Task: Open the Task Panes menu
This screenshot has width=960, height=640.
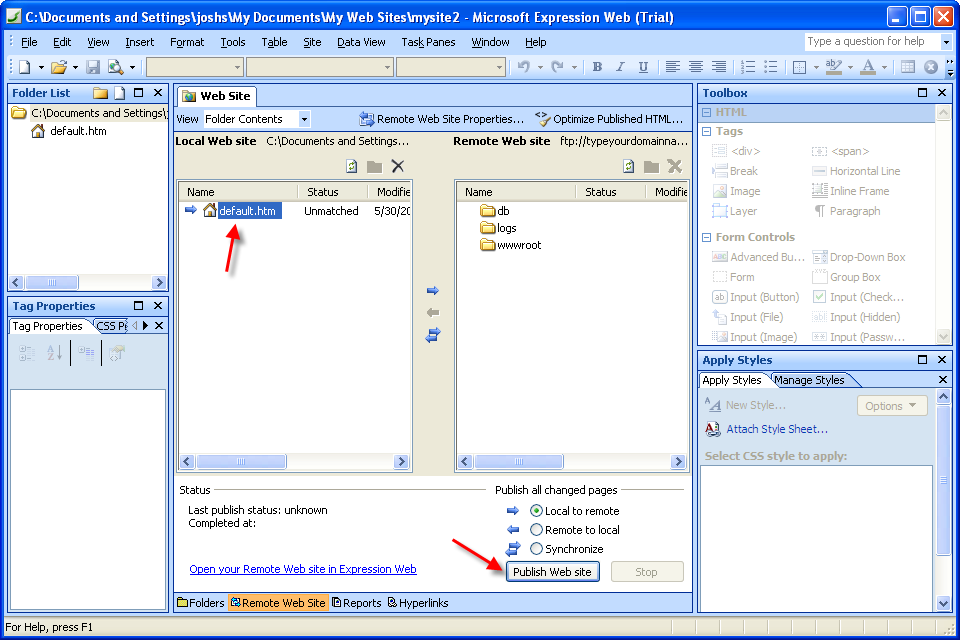Action: coord(428,42)
